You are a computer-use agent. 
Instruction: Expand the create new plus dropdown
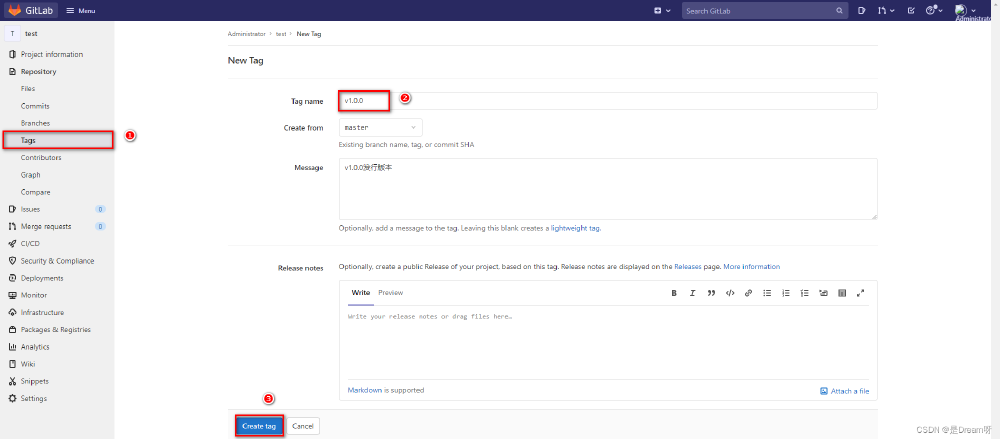(662, 11)
